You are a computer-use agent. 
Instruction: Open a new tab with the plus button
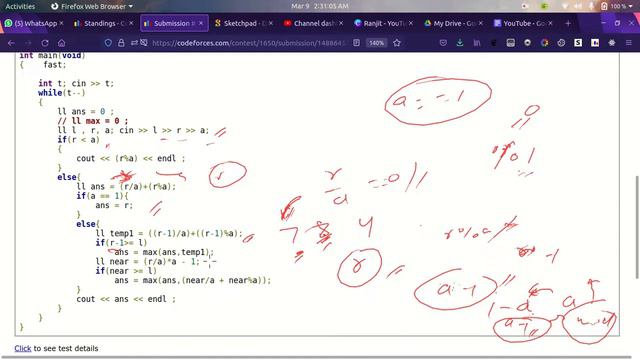point(568,23)
